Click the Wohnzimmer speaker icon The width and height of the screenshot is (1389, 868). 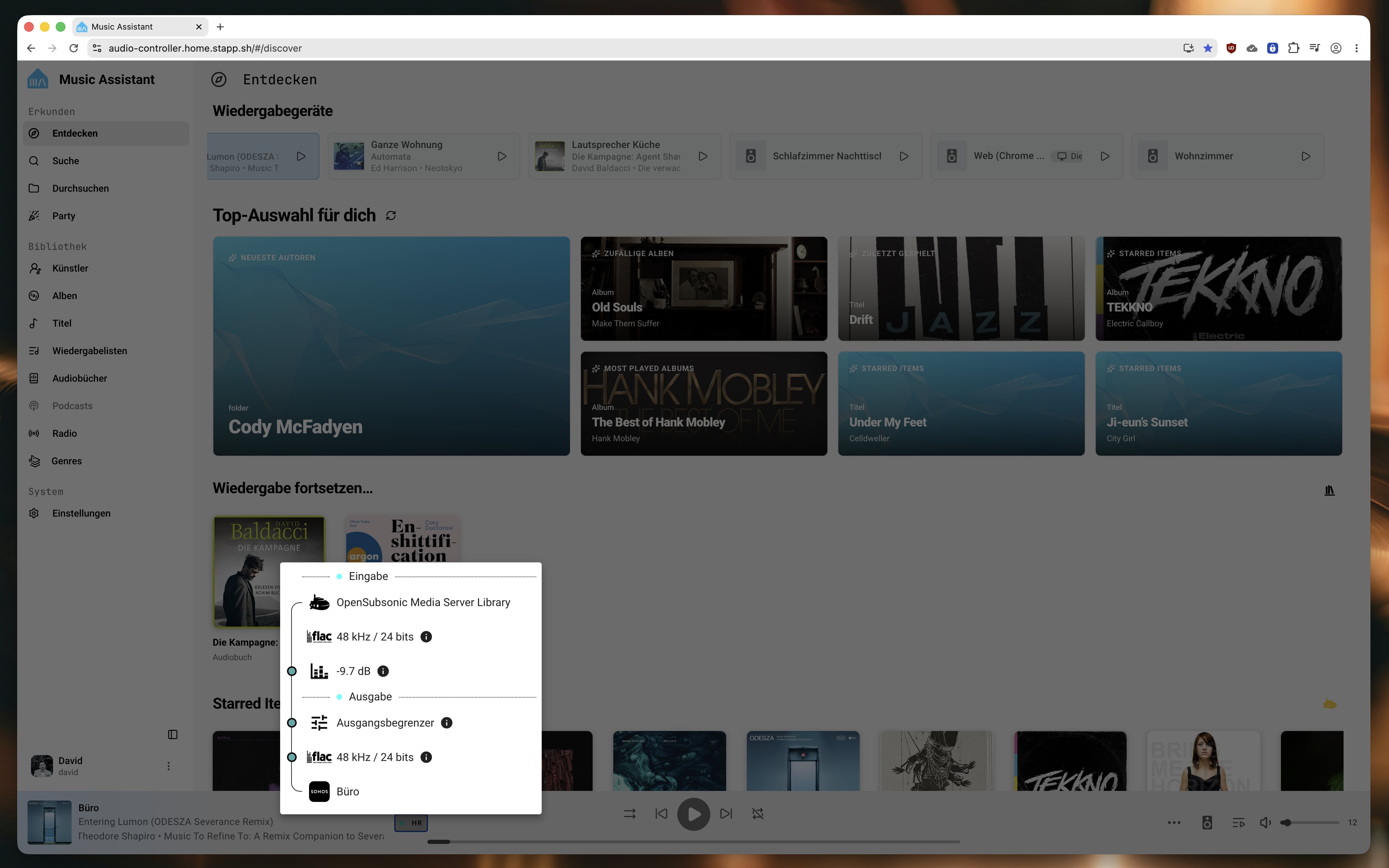click(x=1153, y=156)
